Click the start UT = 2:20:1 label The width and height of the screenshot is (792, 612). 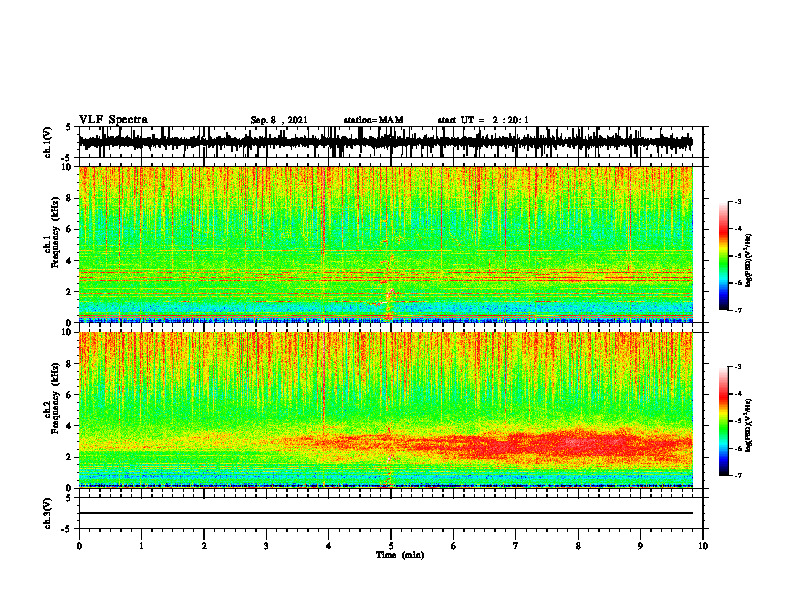coord(483,120)
